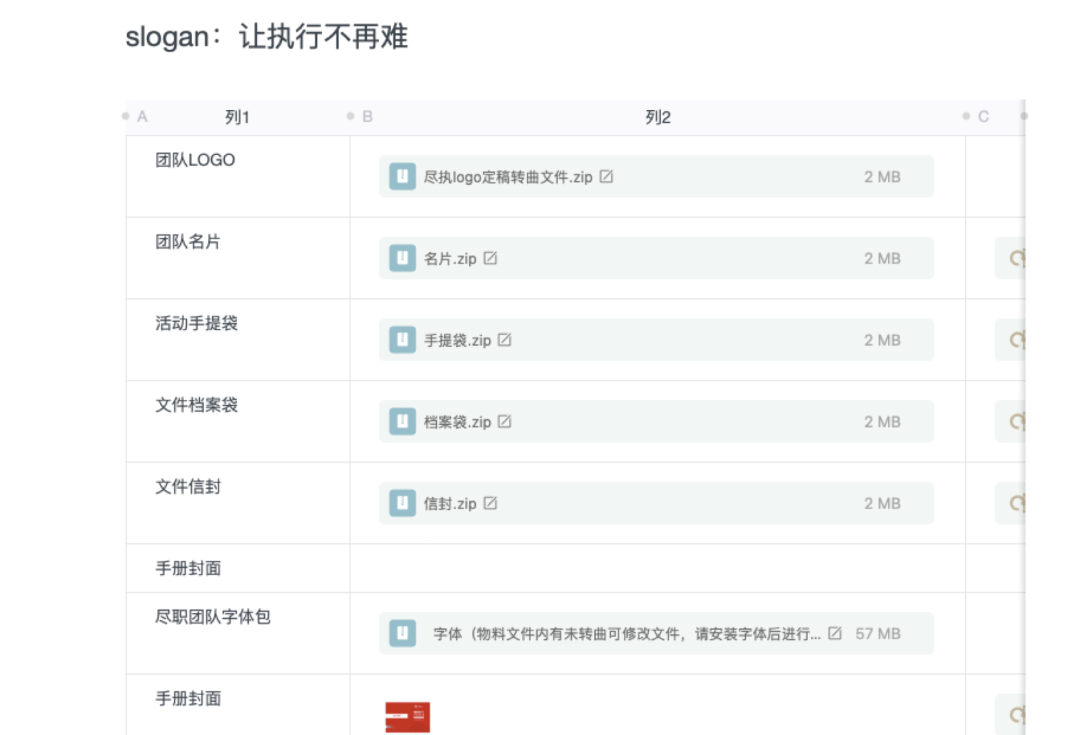The image size is (1080, 735).
Task: Click the ZIP file icon for 尽执logo定稿转曲文件.zip
Action: coord(401,176)
